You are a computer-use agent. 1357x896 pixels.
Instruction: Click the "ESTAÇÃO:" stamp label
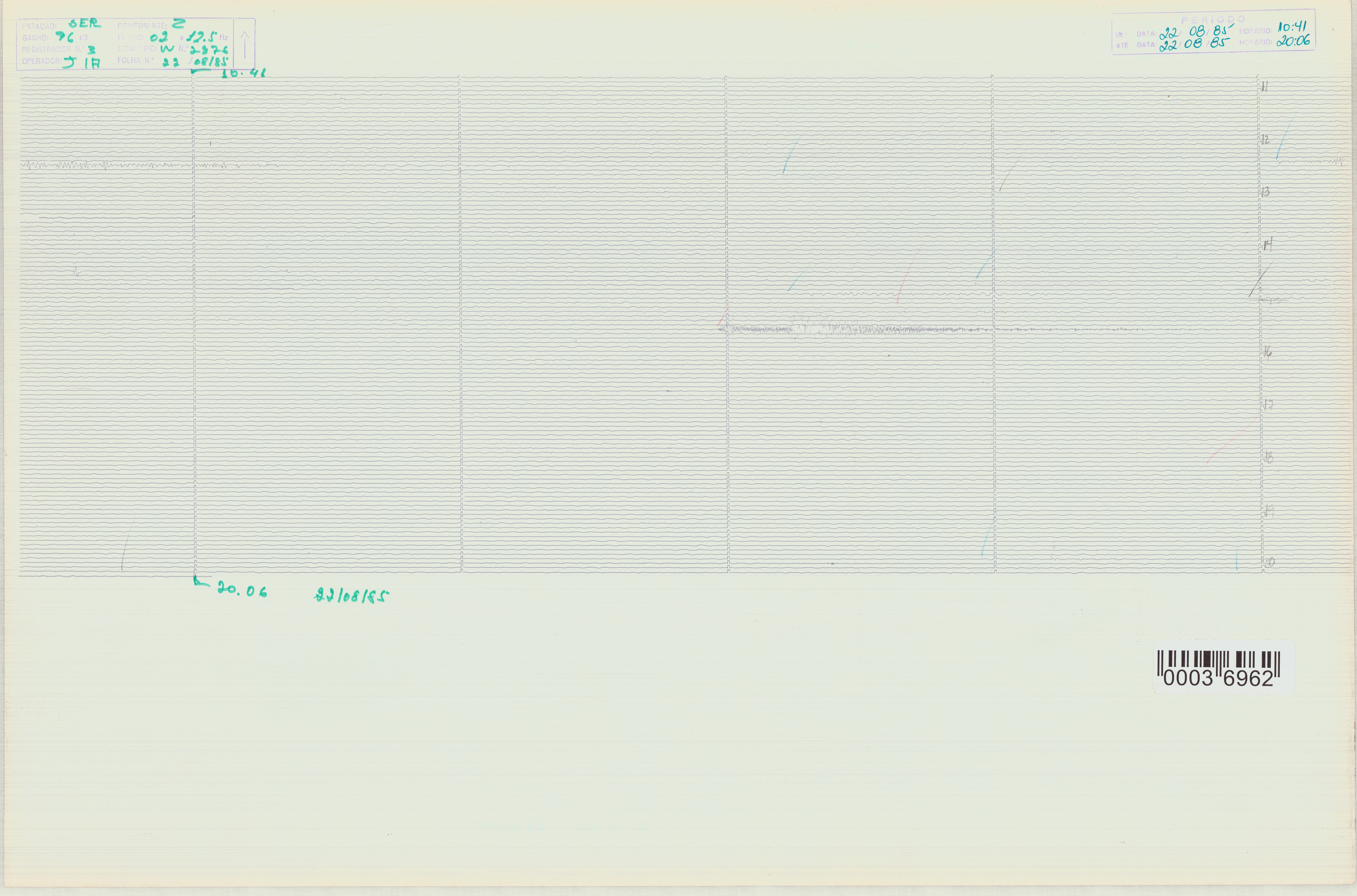[x=39, y=26]
